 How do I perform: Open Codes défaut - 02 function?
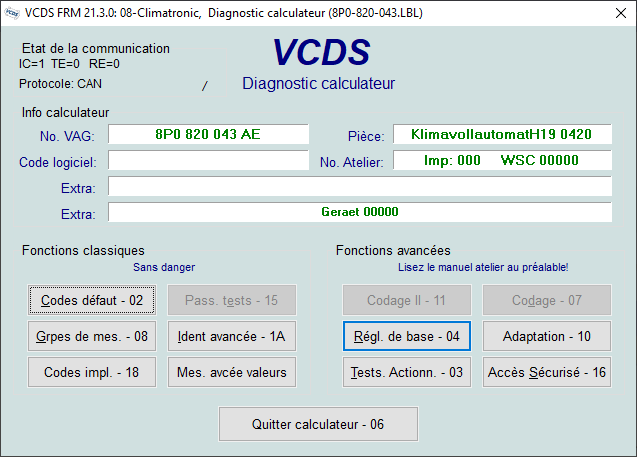pyautogui.click(x=92, y=300)
